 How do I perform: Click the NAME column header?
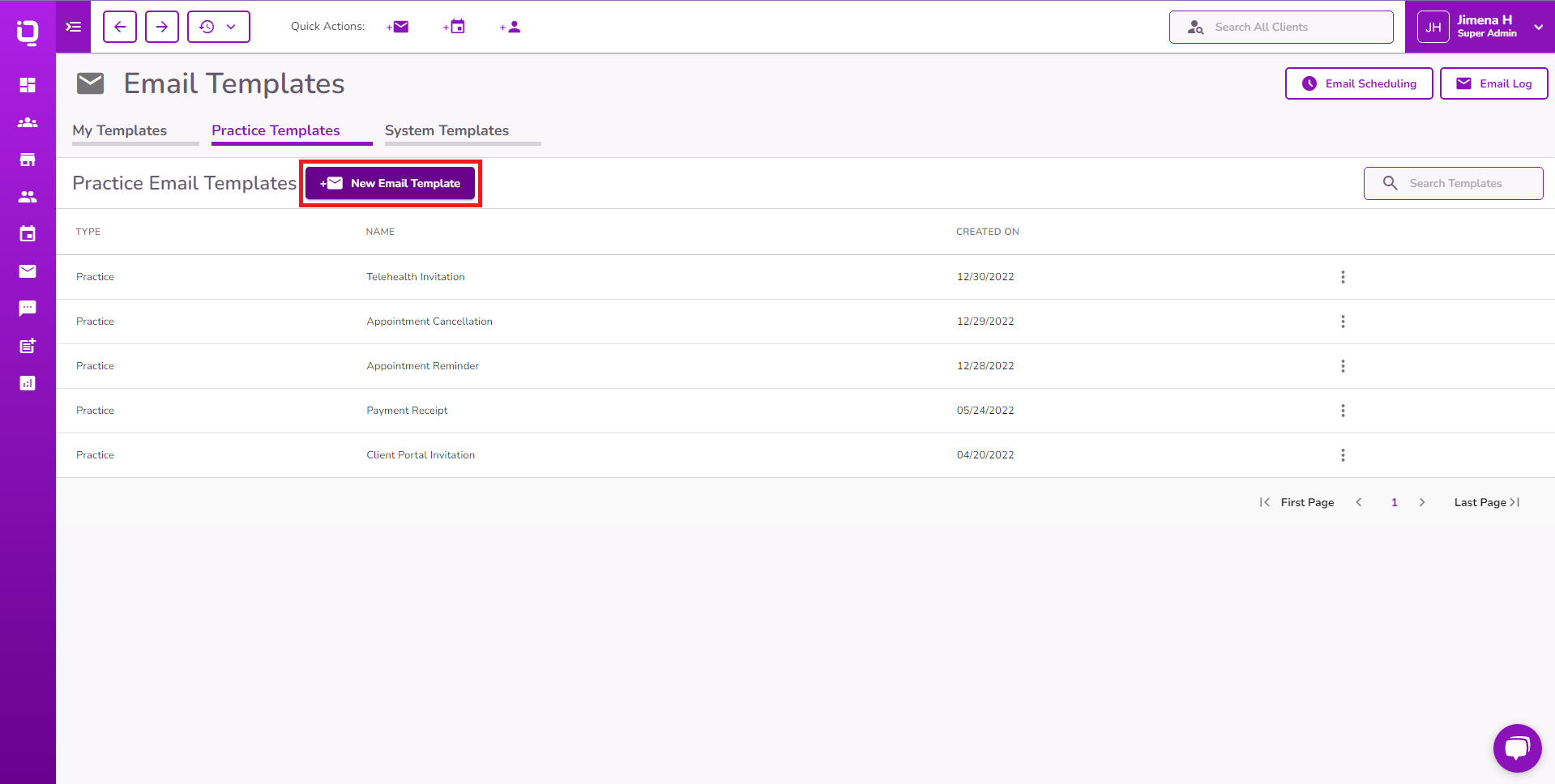pos(380,232)
